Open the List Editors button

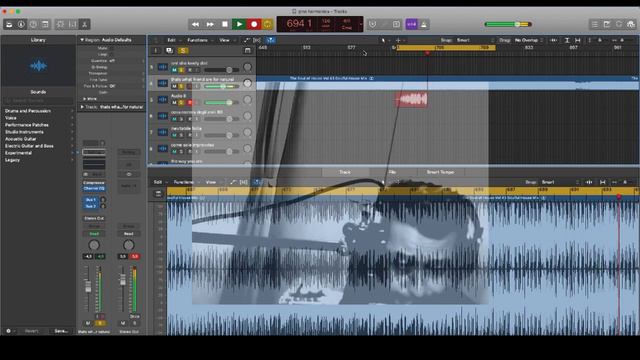pos(595,24)
